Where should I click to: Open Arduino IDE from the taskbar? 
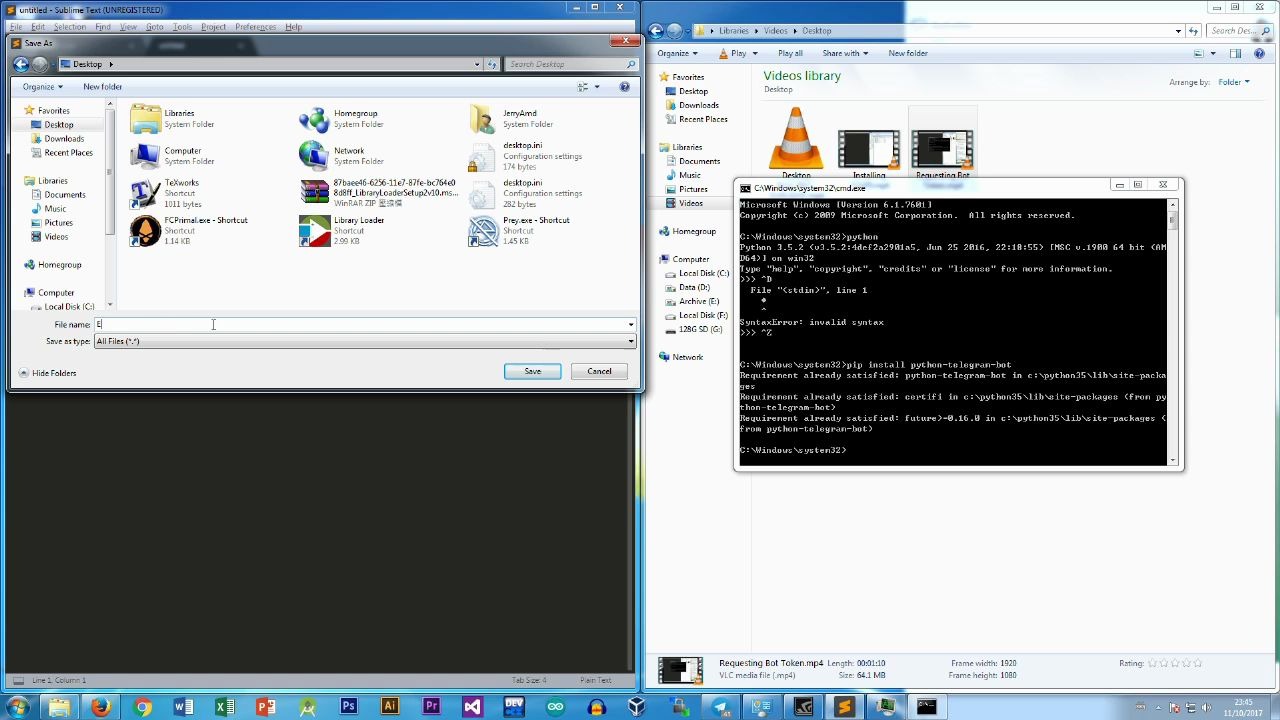click(x=555, y=708)
